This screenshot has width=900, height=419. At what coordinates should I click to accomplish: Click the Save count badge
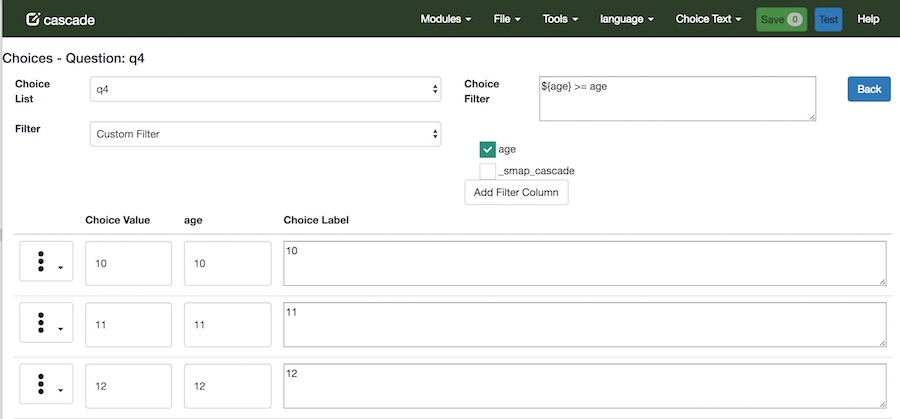(x=794, y=19)
